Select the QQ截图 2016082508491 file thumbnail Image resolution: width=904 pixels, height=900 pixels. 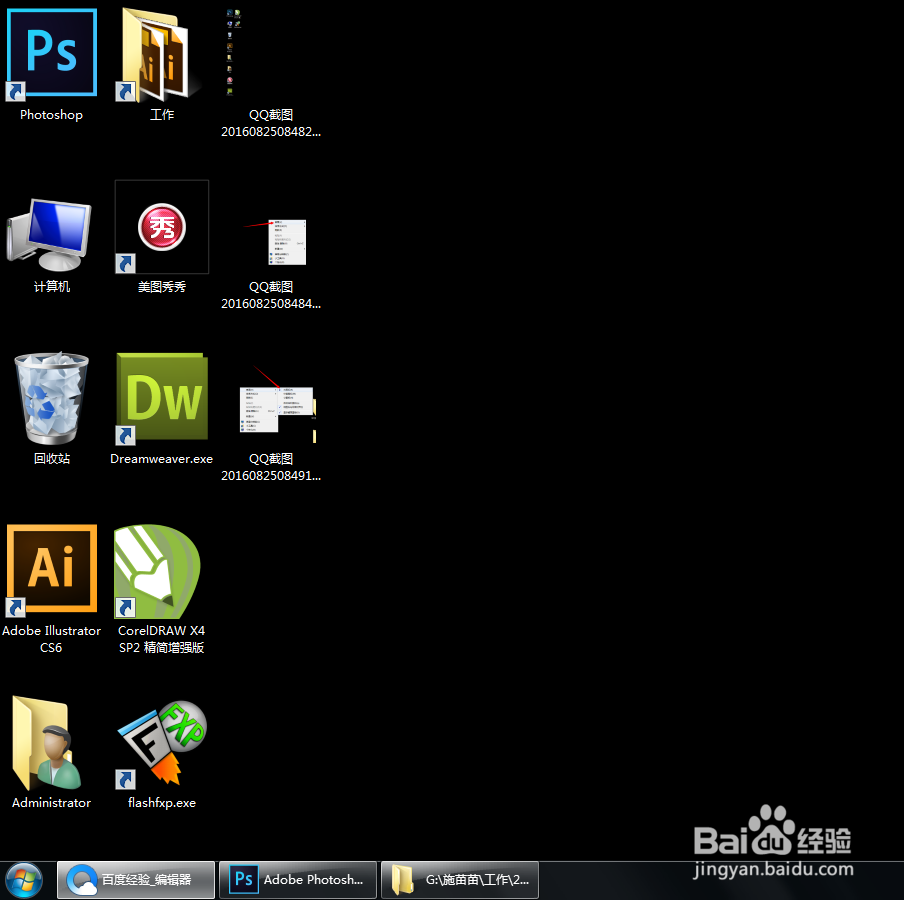pos(278,405)
